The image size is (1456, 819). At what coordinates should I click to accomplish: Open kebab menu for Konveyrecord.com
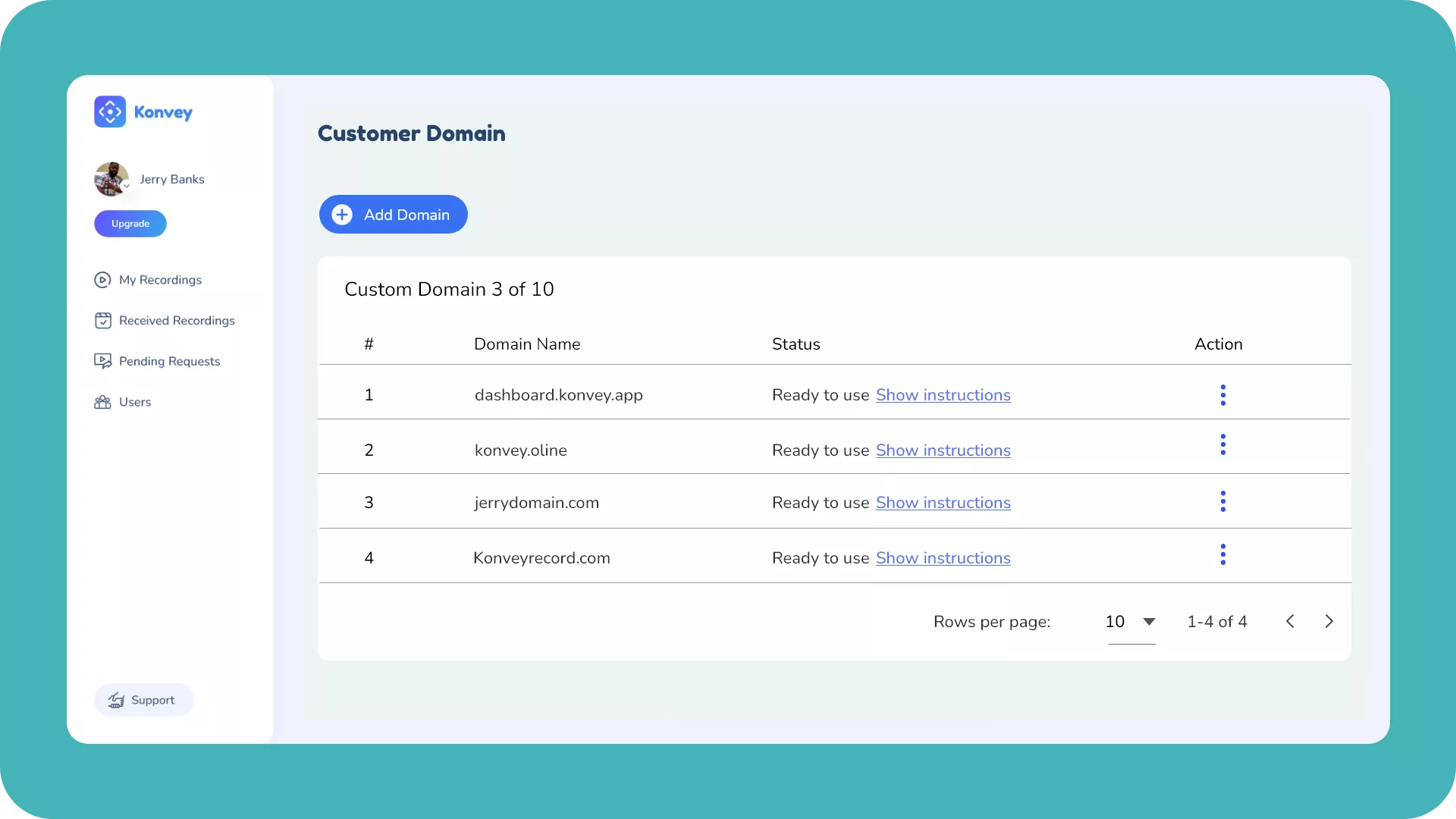[1222, 555]
